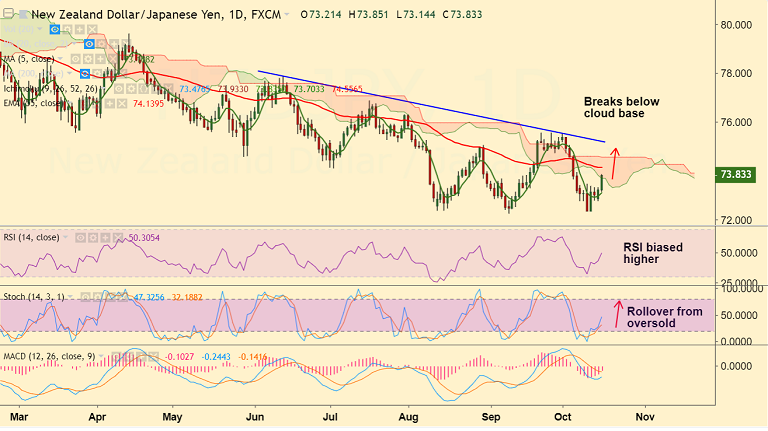Click the Jun label on the time axis

tap(255, 417)
